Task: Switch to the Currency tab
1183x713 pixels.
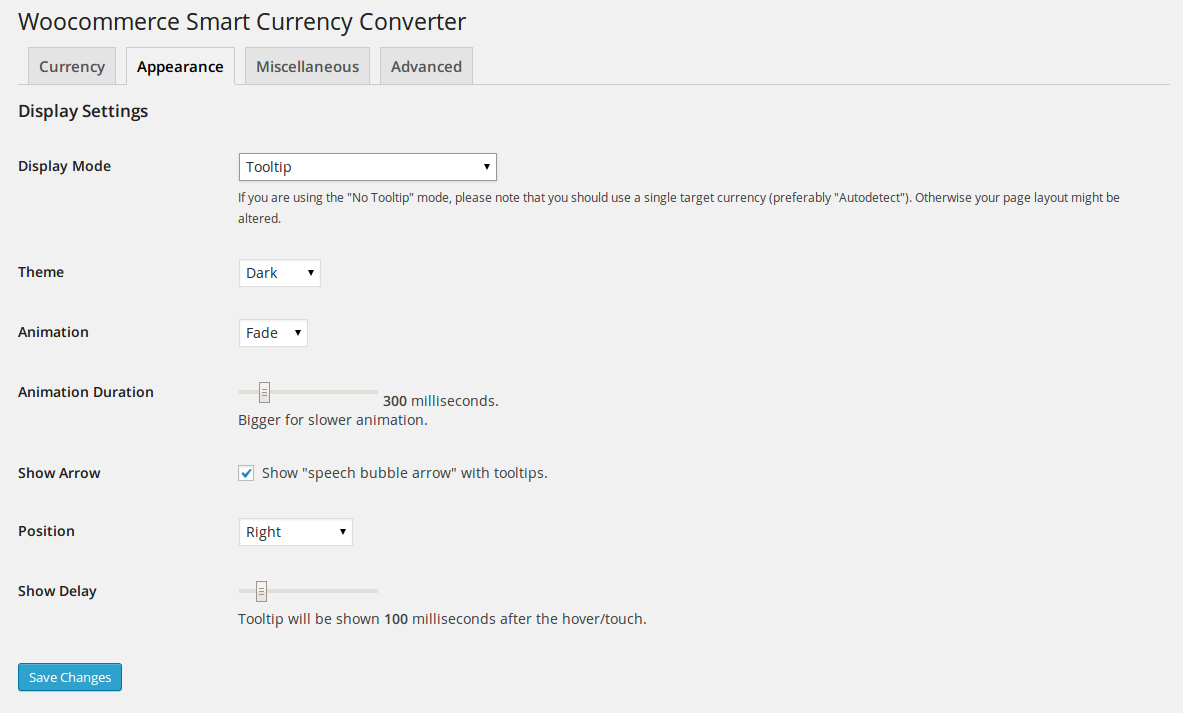Action: 72,66
